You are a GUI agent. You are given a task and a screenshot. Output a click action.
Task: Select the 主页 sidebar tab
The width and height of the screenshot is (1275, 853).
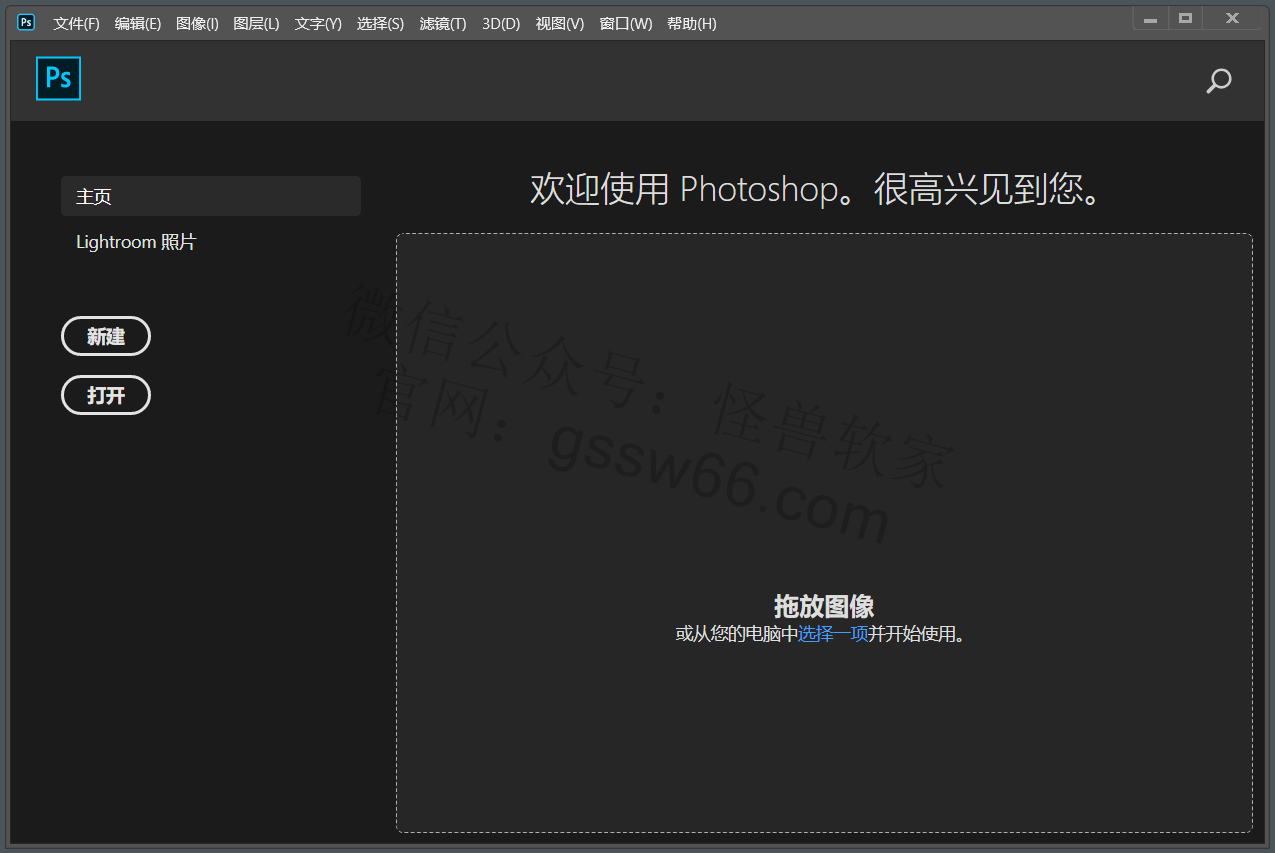210,196
